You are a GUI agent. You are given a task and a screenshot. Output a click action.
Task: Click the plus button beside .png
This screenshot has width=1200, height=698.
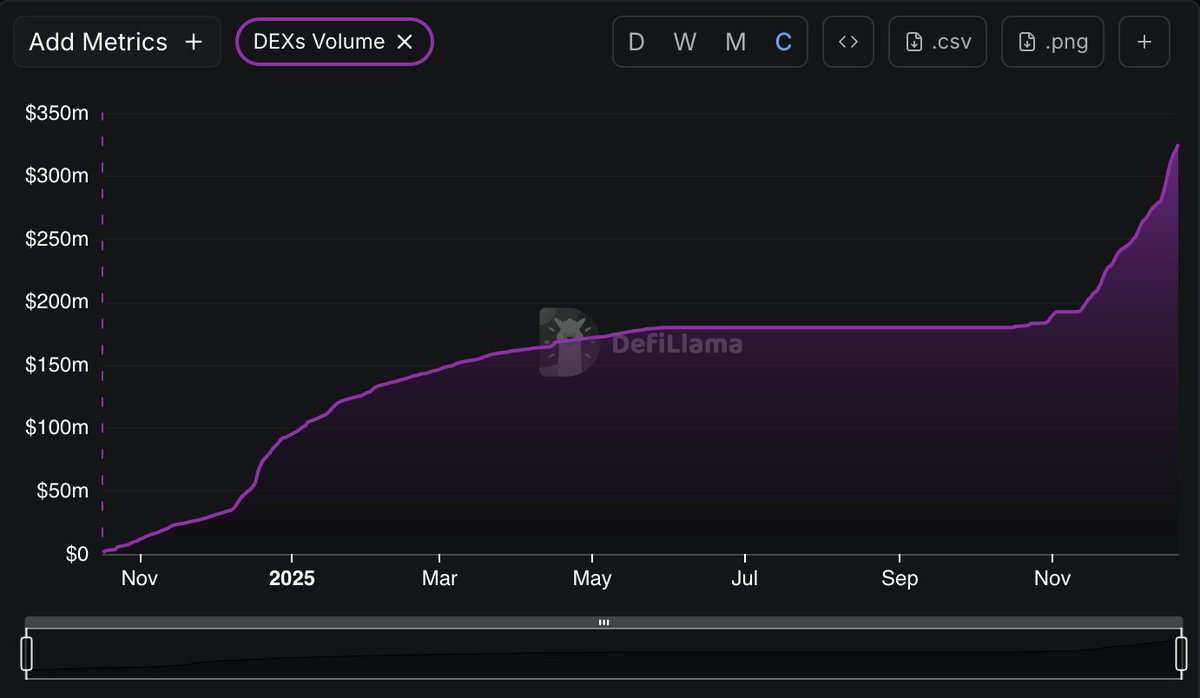click(x=1145, y=42)
